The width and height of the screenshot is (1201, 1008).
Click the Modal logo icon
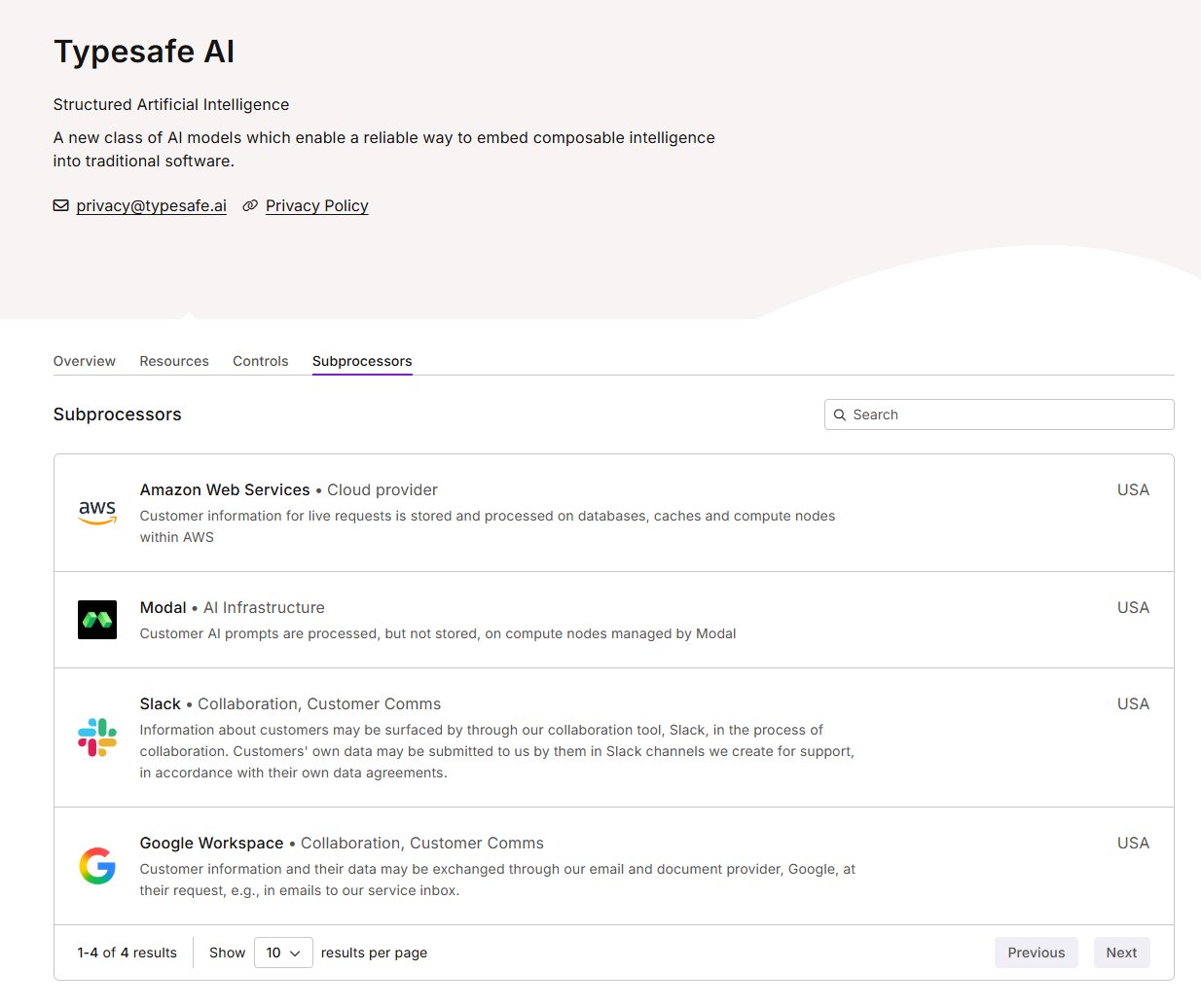tap(97, 620)
